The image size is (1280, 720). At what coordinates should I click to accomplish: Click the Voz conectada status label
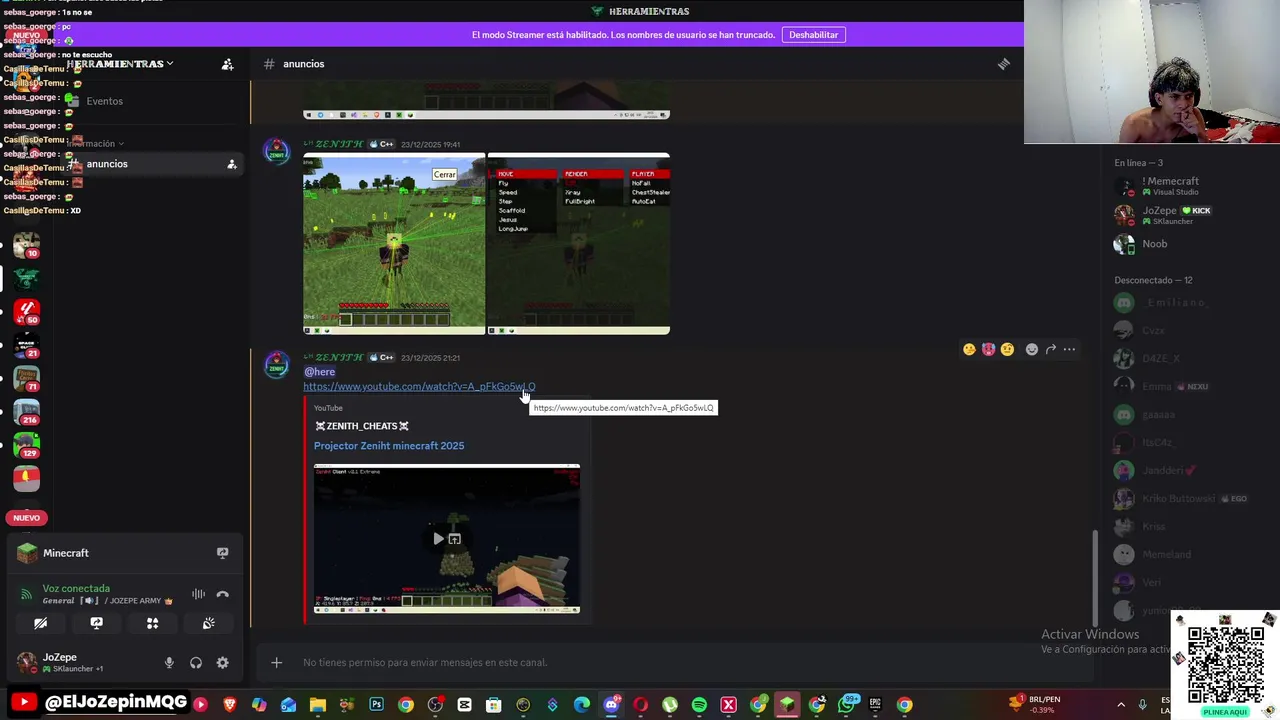pyautogui.click(x=76, y=588)
